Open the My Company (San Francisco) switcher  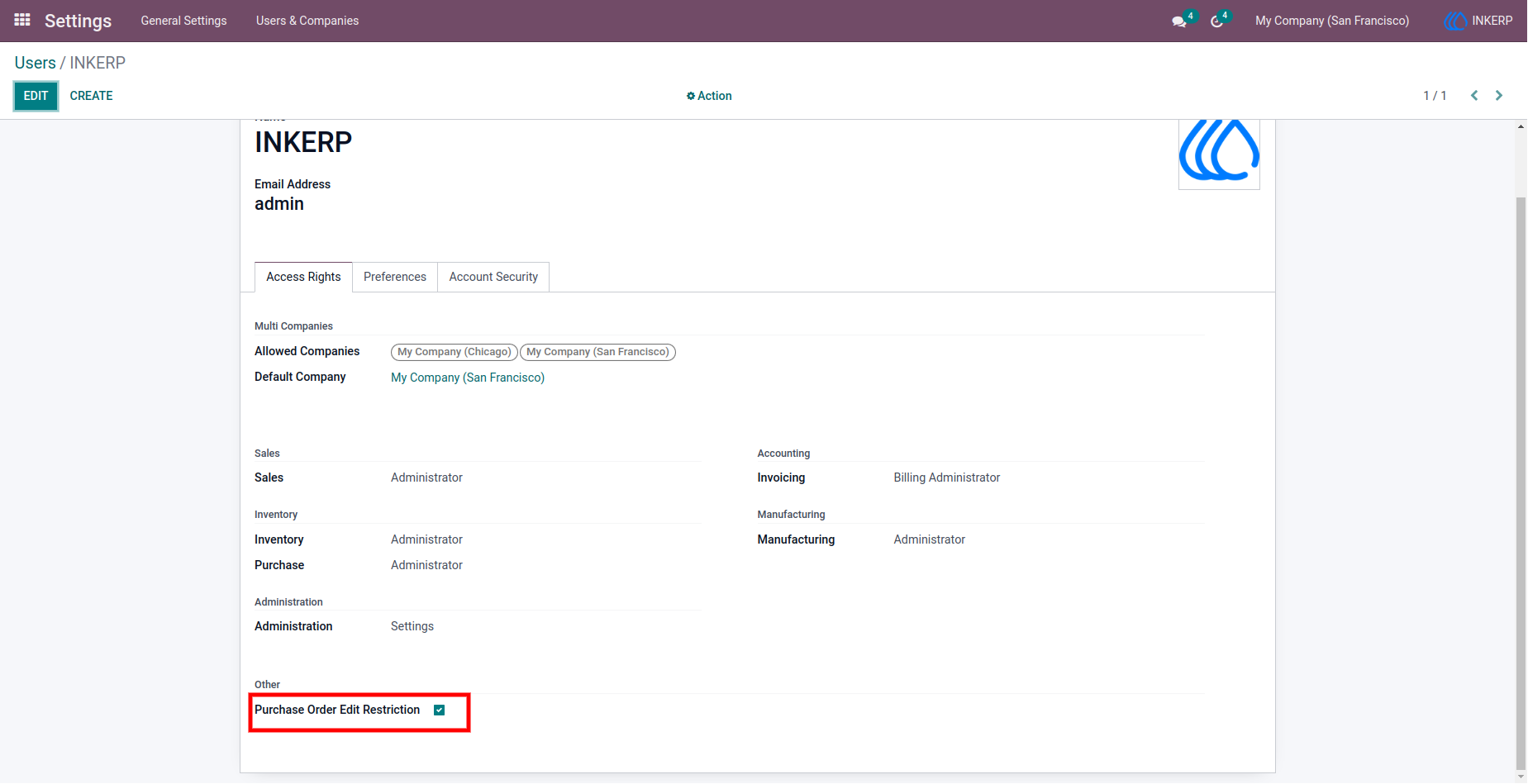[1332, 21]
